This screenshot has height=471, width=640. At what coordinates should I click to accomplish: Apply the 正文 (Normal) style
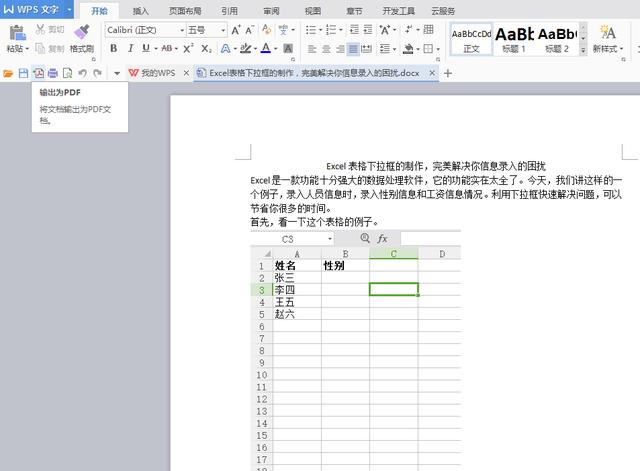471,40
